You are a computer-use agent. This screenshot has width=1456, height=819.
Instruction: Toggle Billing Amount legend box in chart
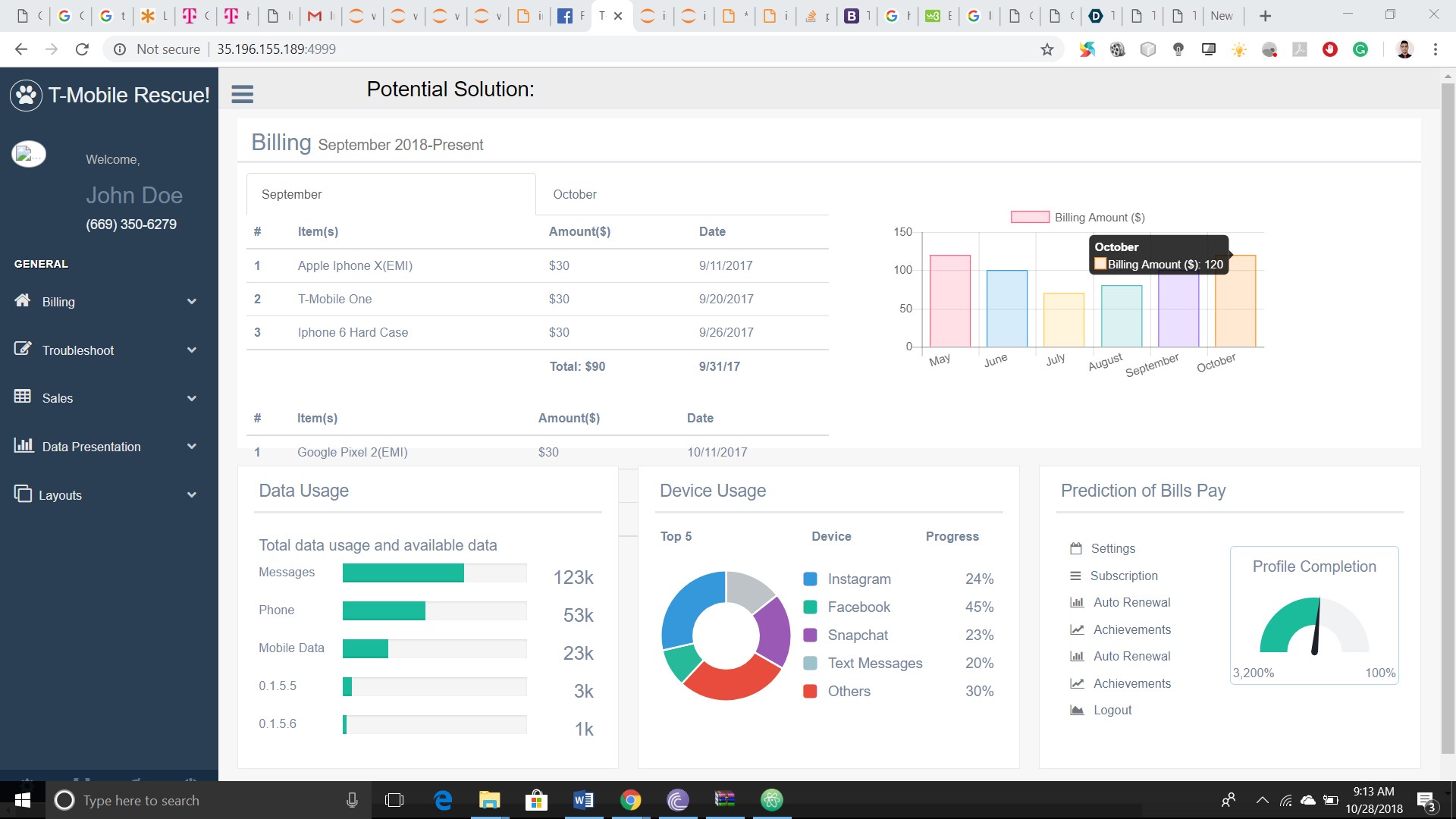[1029, 218]
